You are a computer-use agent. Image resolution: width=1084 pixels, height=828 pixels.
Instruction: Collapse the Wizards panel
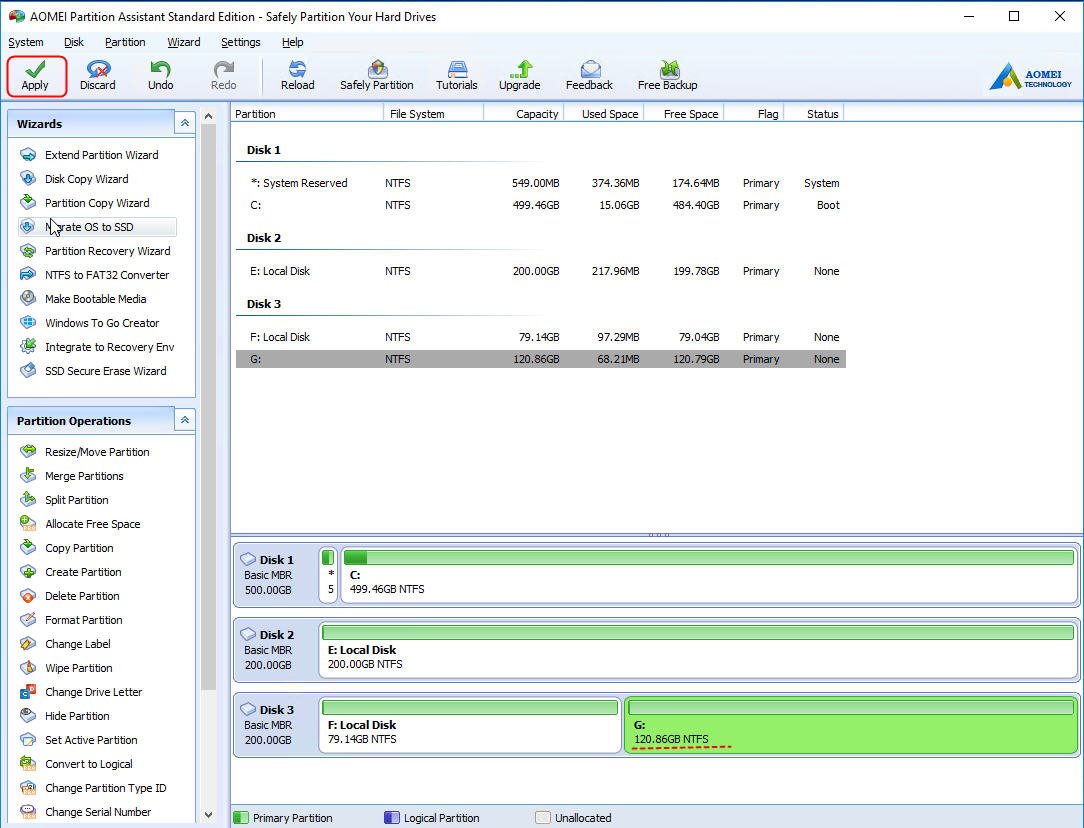[184, 123]
